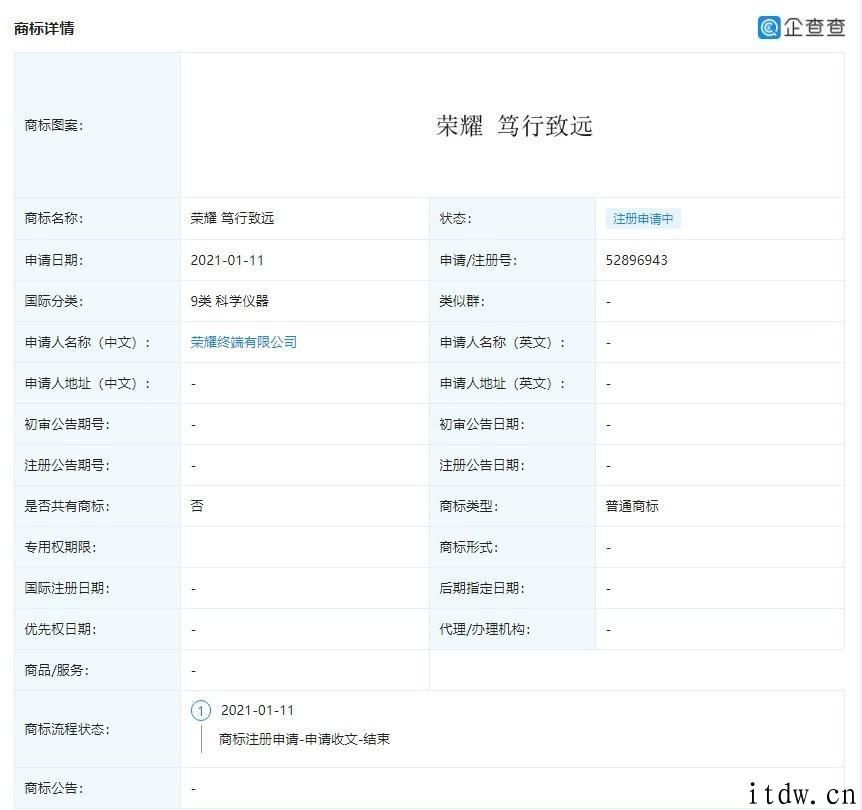The width and height of the screenshot is (862, 810).
Task: Select the 普通商标 trademark type value
Action: click(632, 506)
